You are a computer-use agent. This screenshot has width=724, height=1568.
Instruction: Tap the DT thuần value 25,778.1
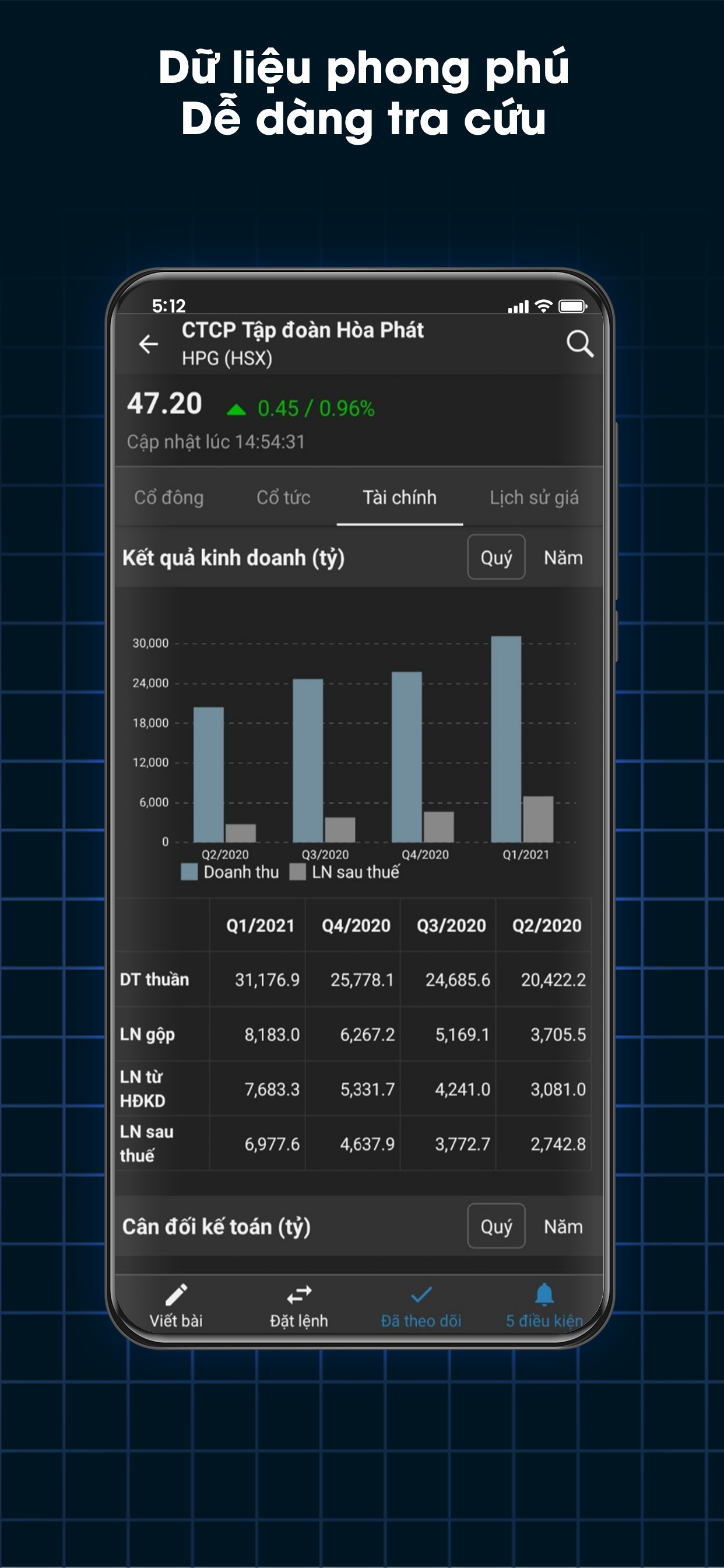362,979
